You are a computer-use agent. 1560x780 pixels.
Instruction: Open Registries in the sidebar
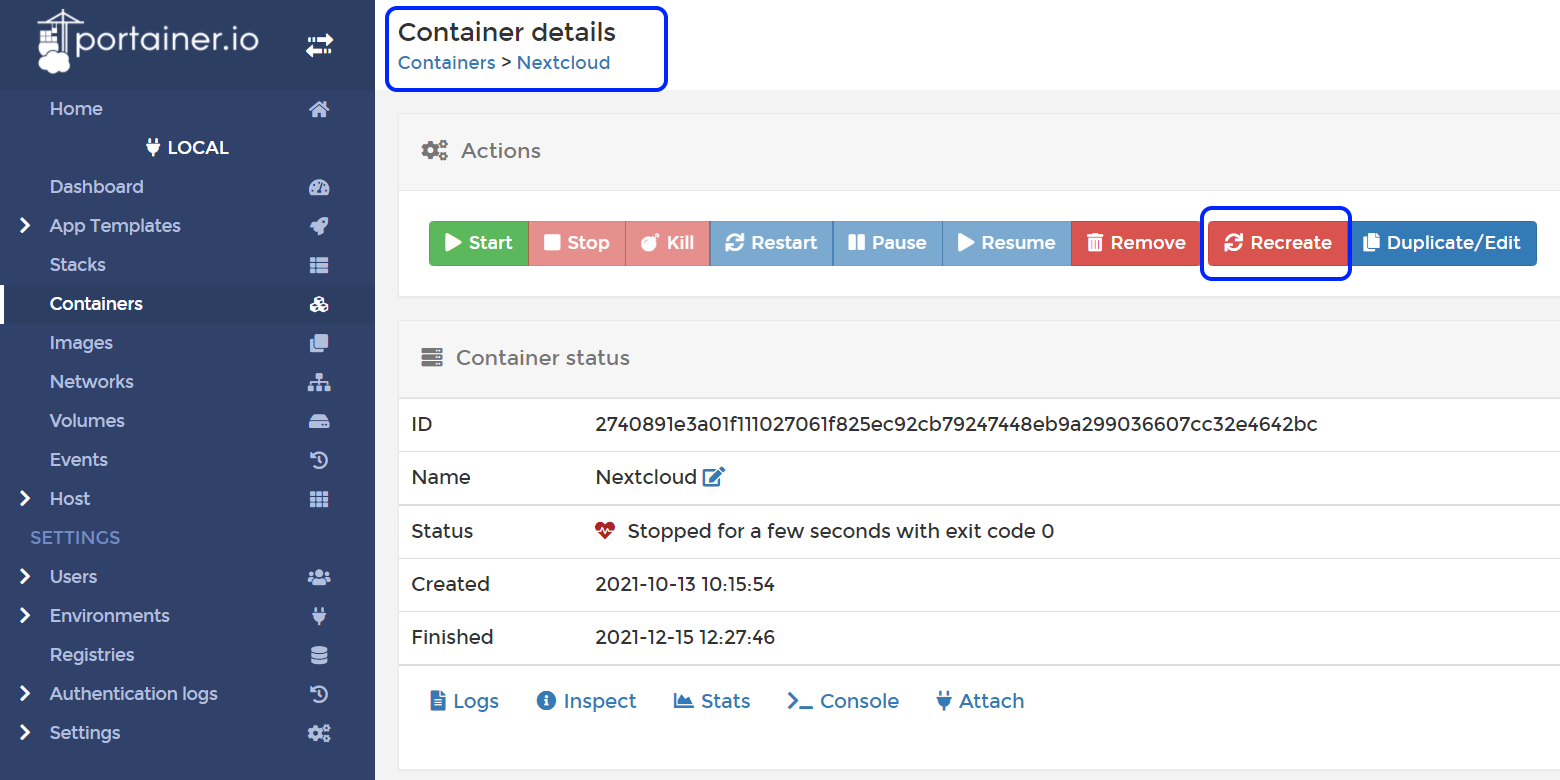pyautogui.click(x=187, y=655)
